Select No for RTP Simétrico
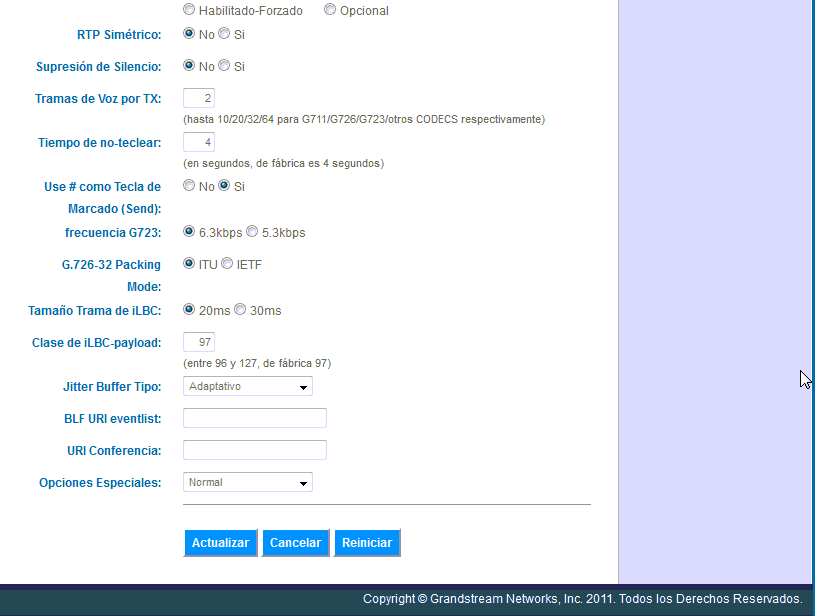Image resolution: width=815 pixels, height=616 pixels. pyautogui.click(x=187, y=33)
